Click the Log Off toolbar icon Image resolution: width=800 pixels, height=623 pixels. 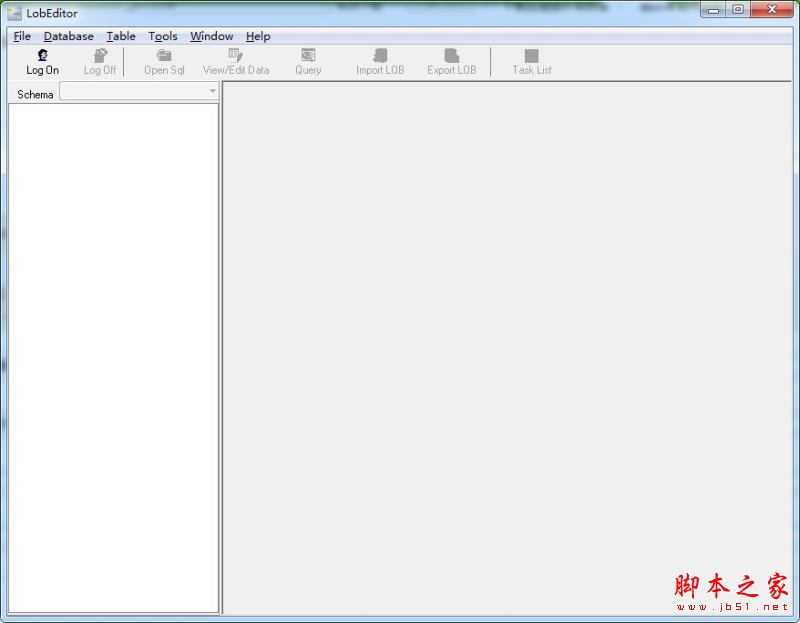[101, 55]
